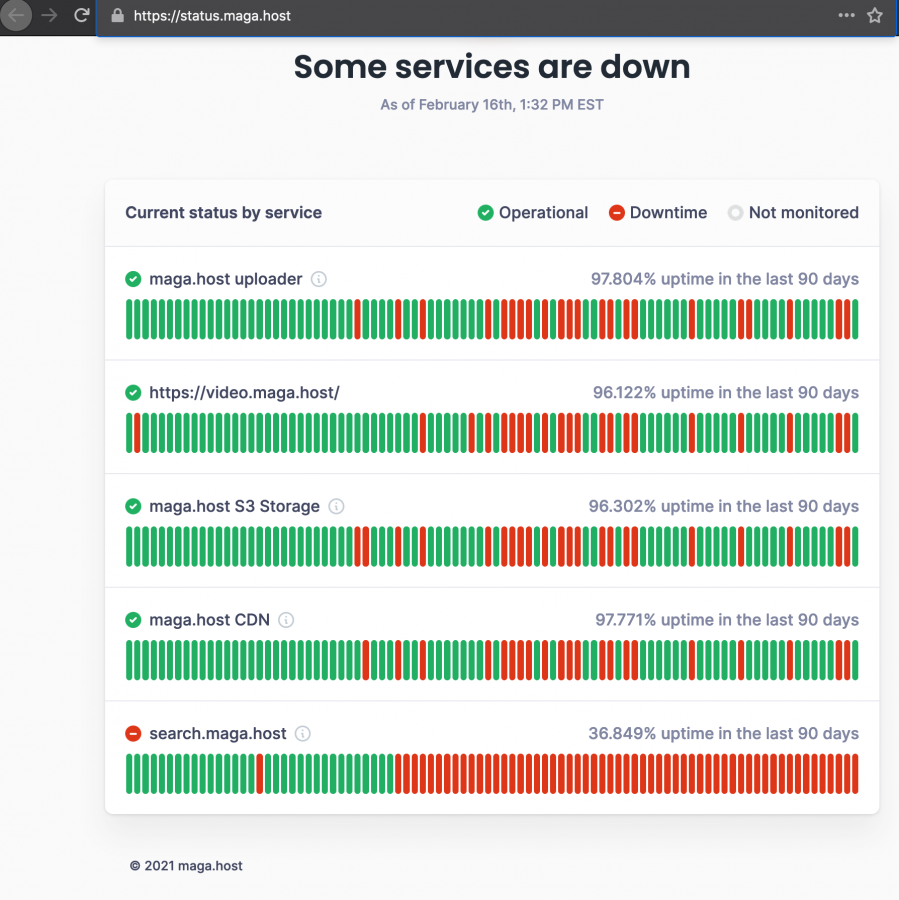The width and height of the screenshot is (899, 900).
Task: Click the '© 2021 maga.host' footer text
Action: coord(186,866)
